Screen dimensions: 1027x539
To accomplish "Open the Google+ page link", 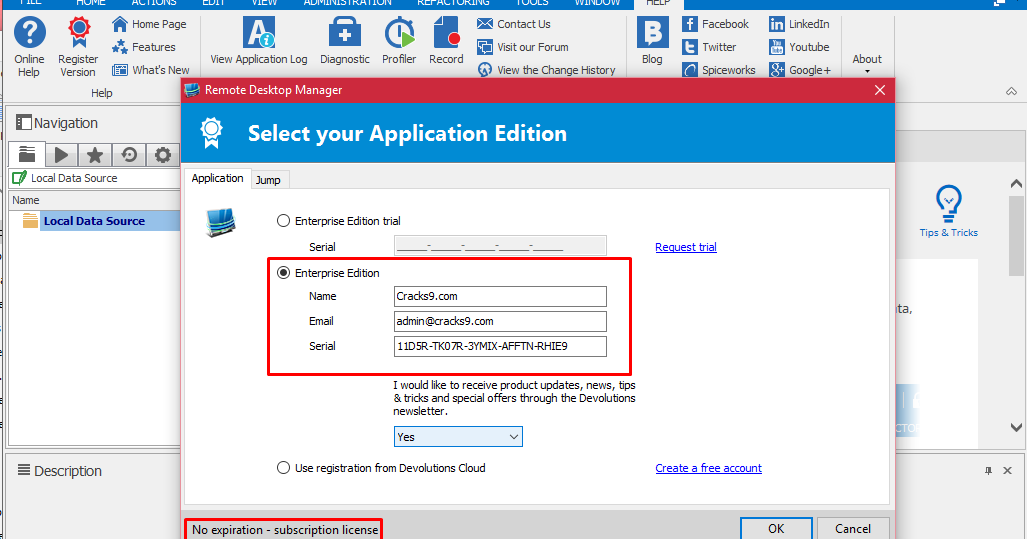I will [x=800, y=70].
